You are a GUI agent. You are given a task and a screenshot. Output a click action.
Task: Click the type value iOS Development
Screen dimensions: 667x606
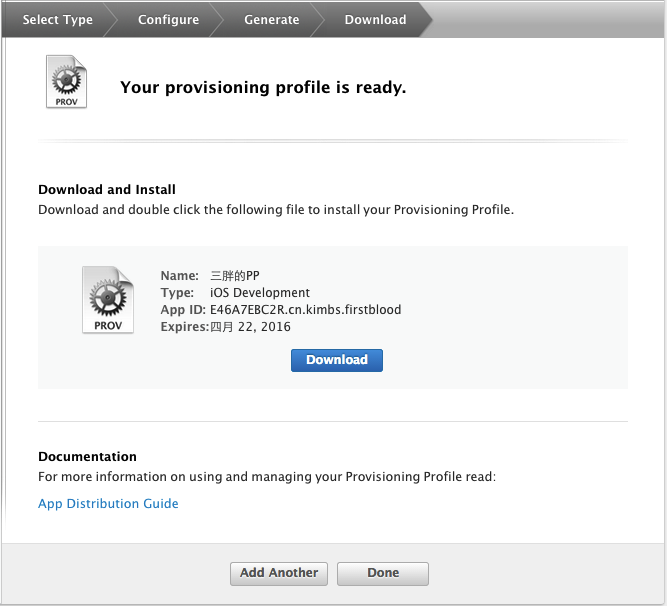point(259,293)
